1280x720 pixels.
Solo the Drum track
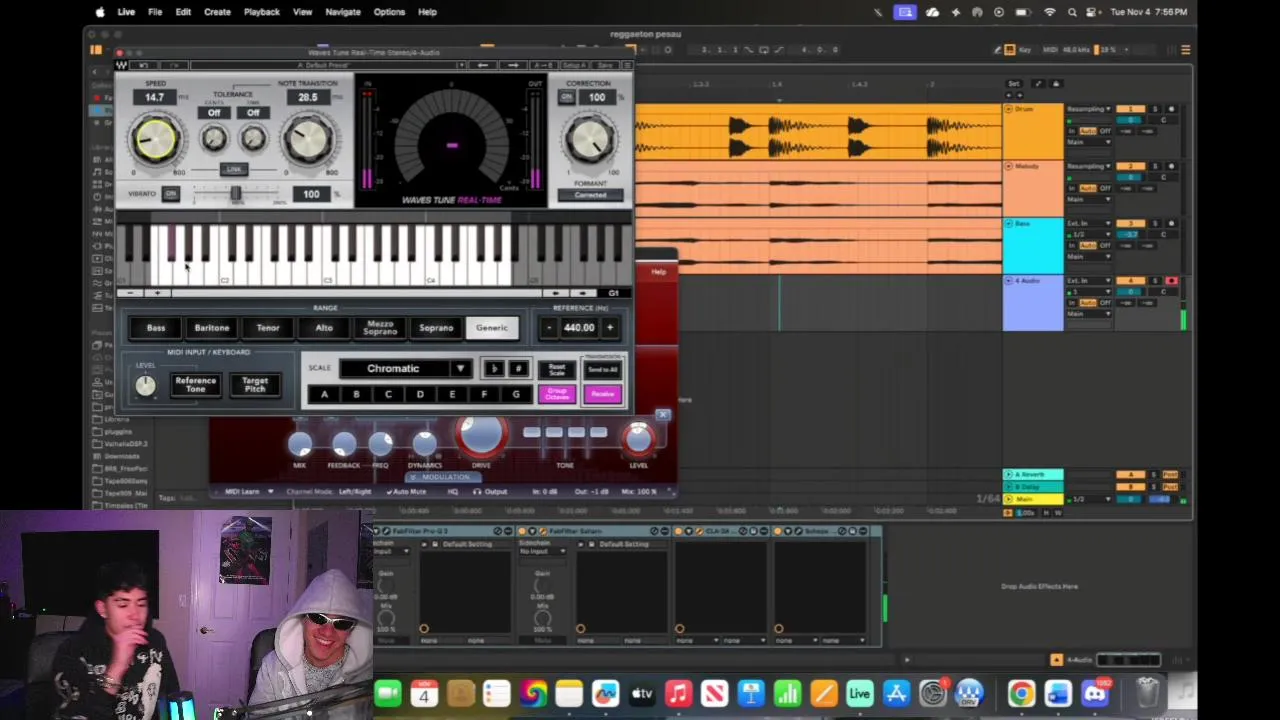click(1155, 109)
